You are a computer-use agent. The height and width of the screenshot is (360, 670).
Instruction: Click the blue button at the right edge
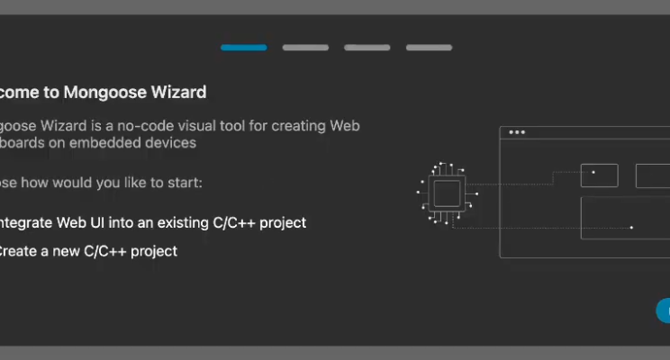[663, 311]
